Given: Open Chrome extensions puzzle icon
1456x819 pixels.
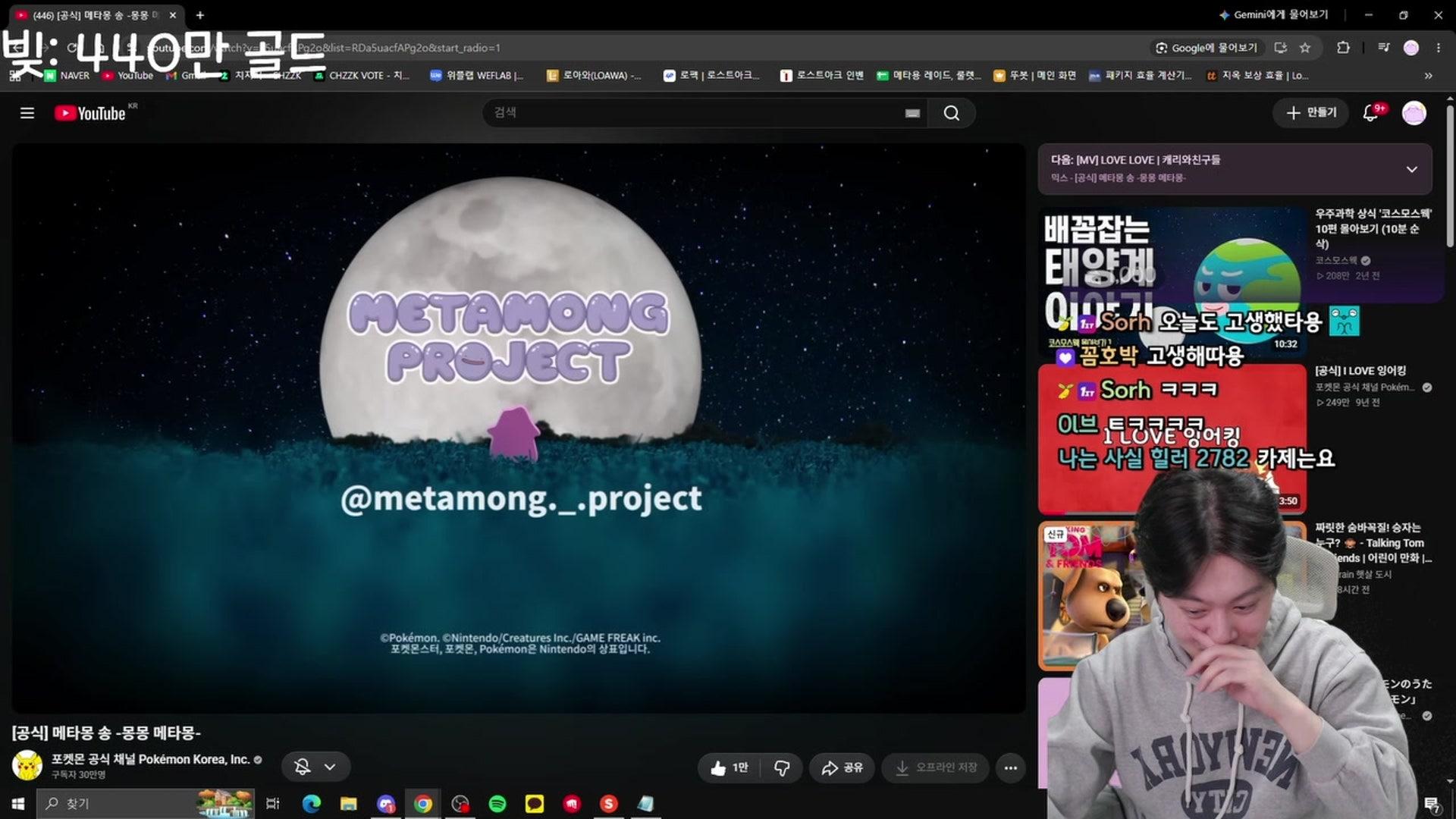Looking at the screenshot, I should [x=1343, y=48].
